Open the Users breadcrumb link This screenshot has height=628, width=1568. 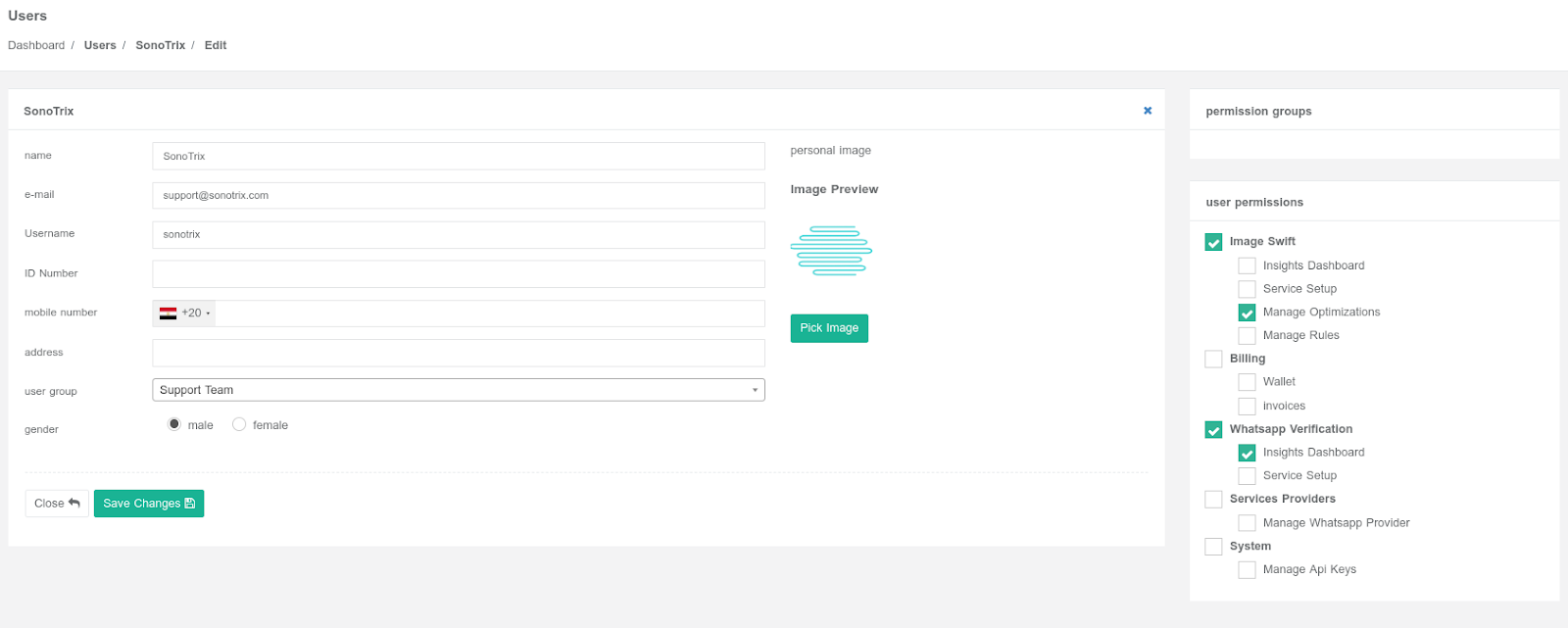100,45
